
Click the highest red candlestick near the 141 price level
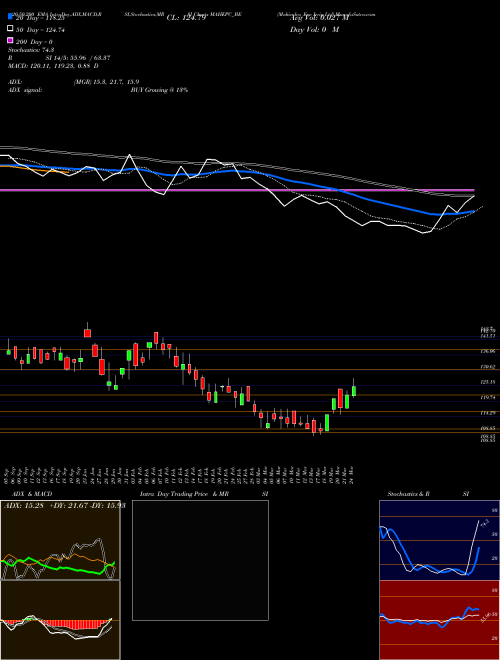88,333
